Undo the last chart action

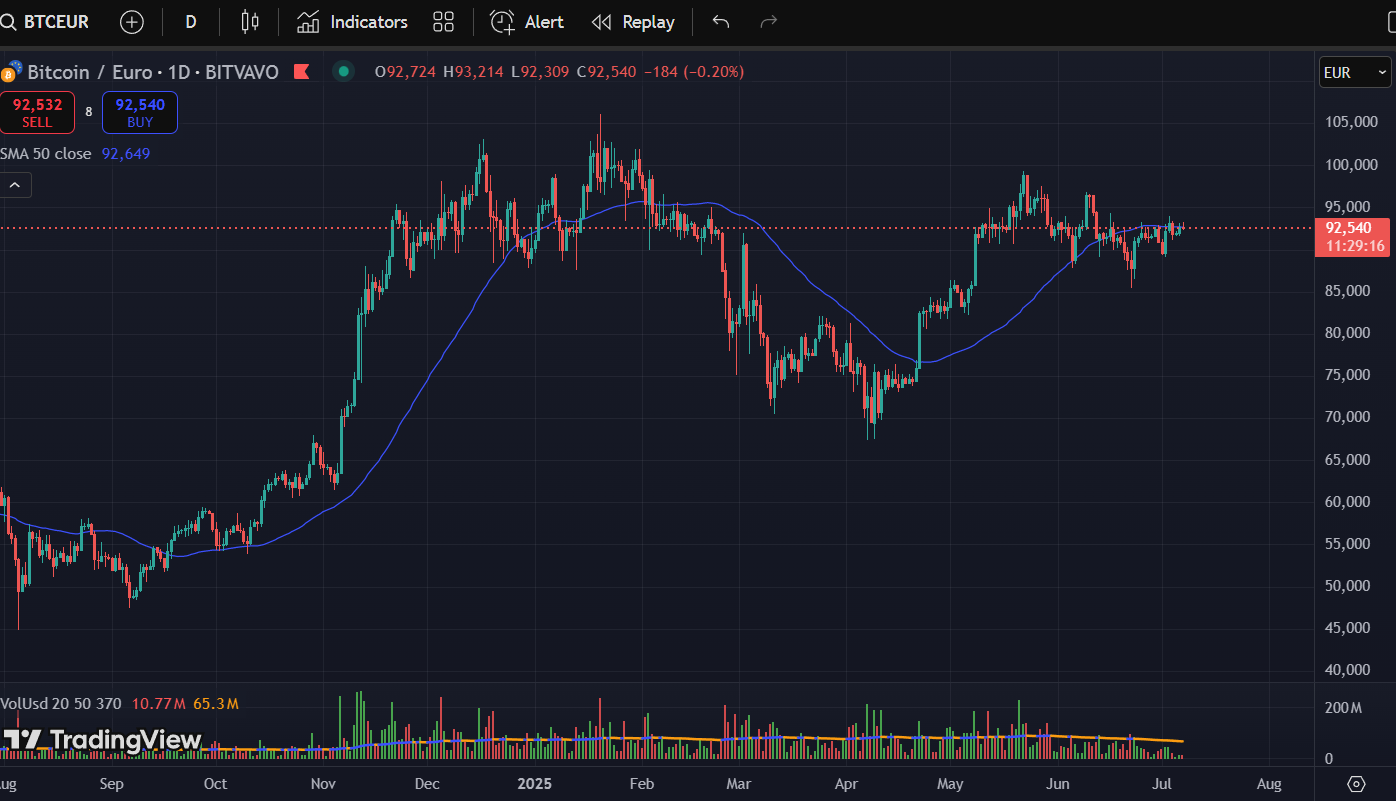click(721, 22)
